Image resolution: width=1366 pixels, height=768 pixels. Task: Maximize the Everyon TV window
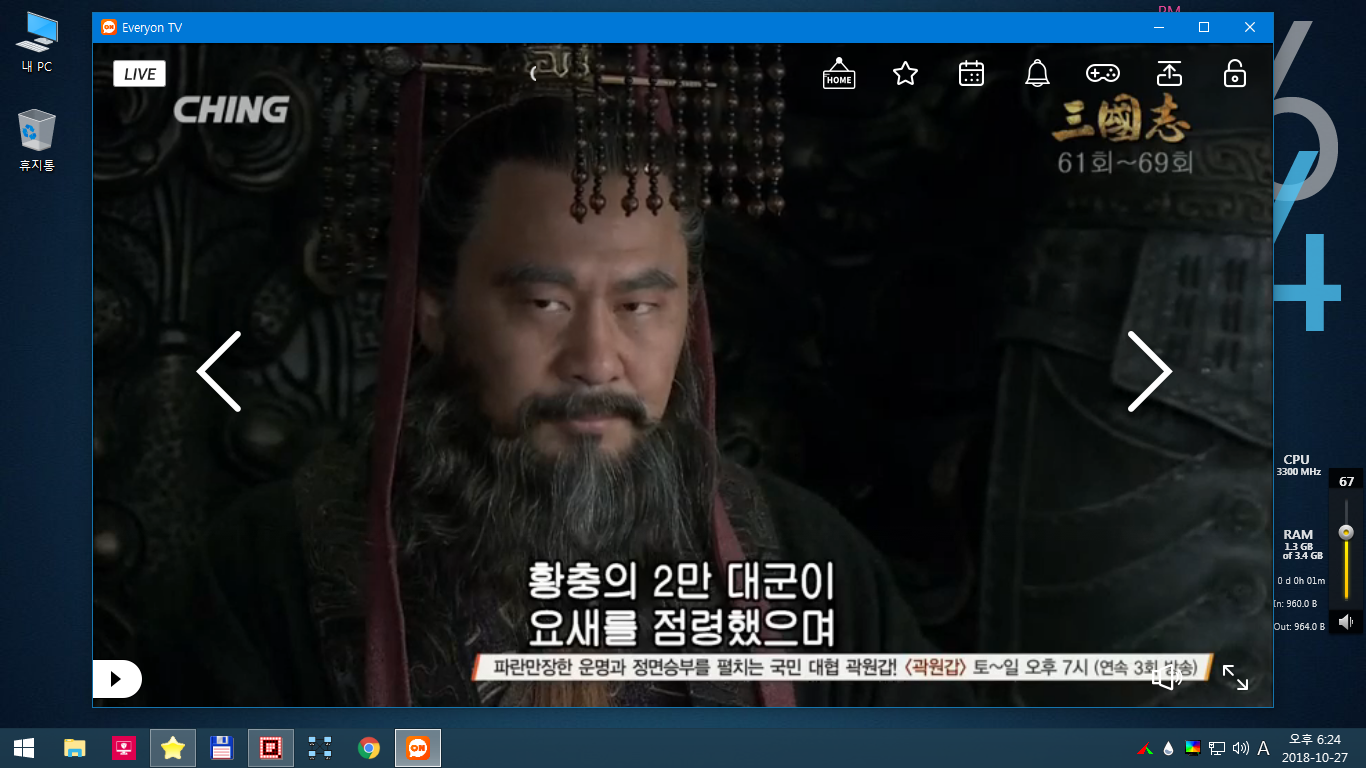(1204, 27)
